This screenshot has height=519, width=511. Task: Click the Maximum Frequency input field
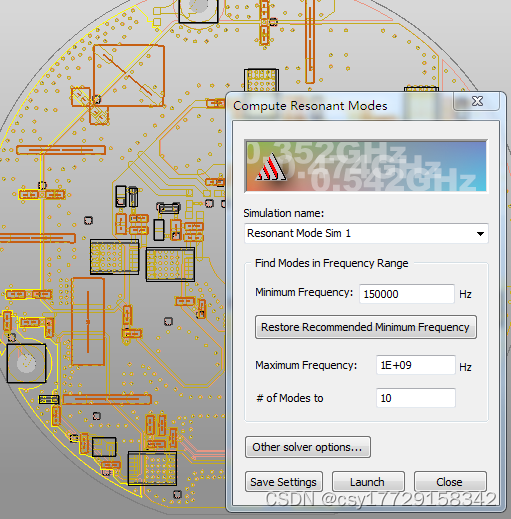(416, 365)
